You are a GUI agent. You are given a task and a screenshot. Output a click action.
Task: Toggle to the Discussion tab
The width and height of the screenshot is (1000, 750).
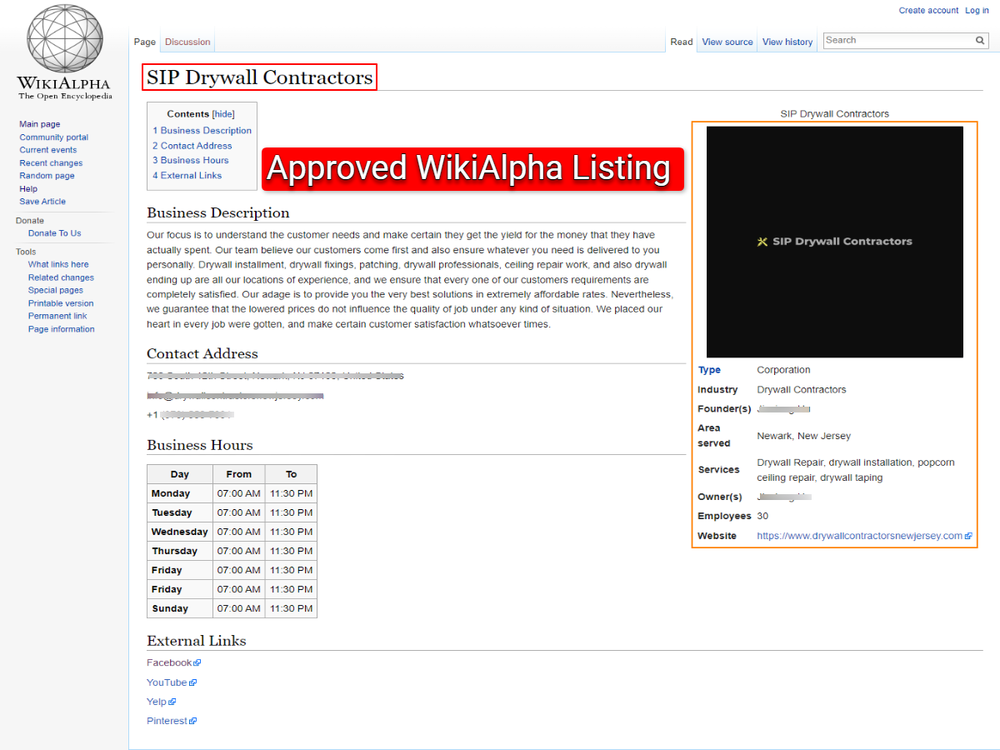pos(187,41)
